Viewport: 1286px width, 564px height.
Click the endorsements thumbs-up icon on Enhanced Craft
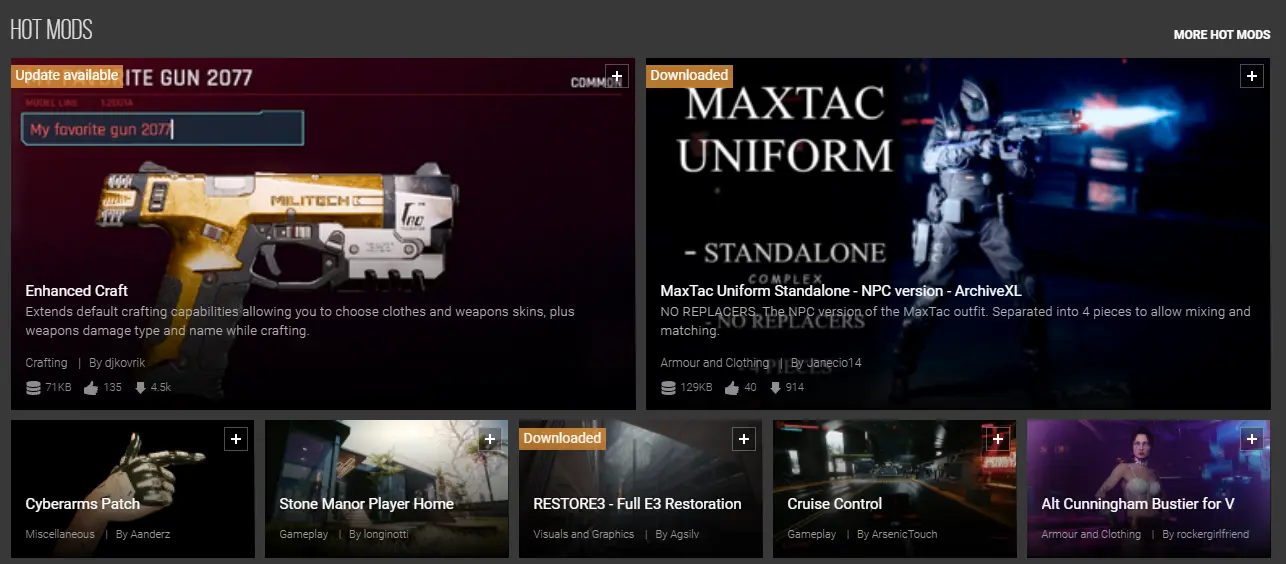[92, 387]
